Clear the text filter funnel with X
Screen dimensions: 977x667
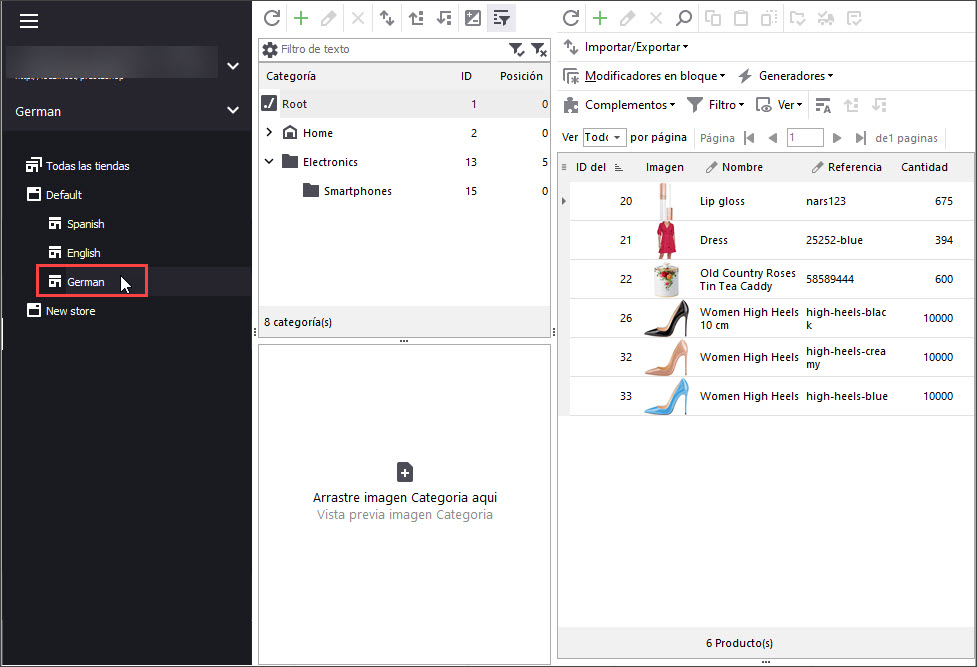click(539, 49)
